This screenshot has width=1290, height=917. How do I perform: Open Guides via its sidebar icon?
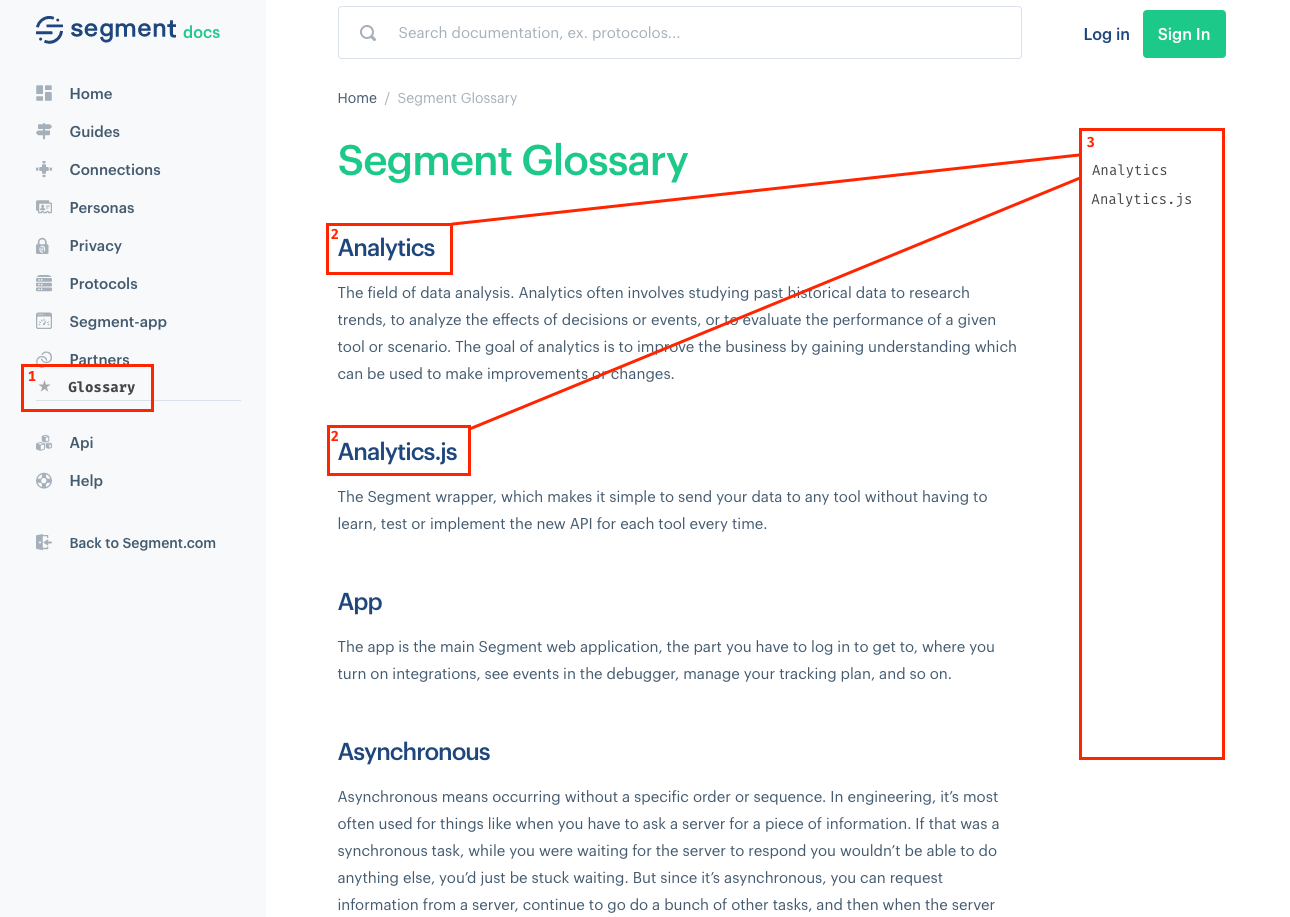[x=44, y=131]
